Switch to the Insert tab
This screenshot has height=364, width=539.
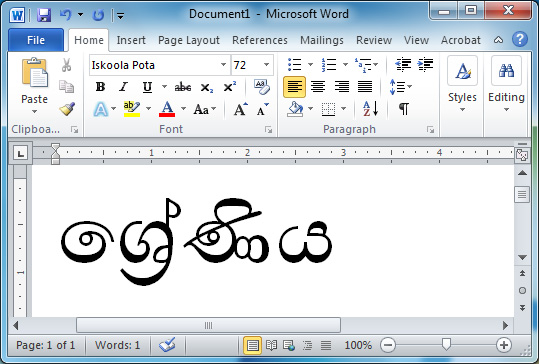[x=131, y=40]
